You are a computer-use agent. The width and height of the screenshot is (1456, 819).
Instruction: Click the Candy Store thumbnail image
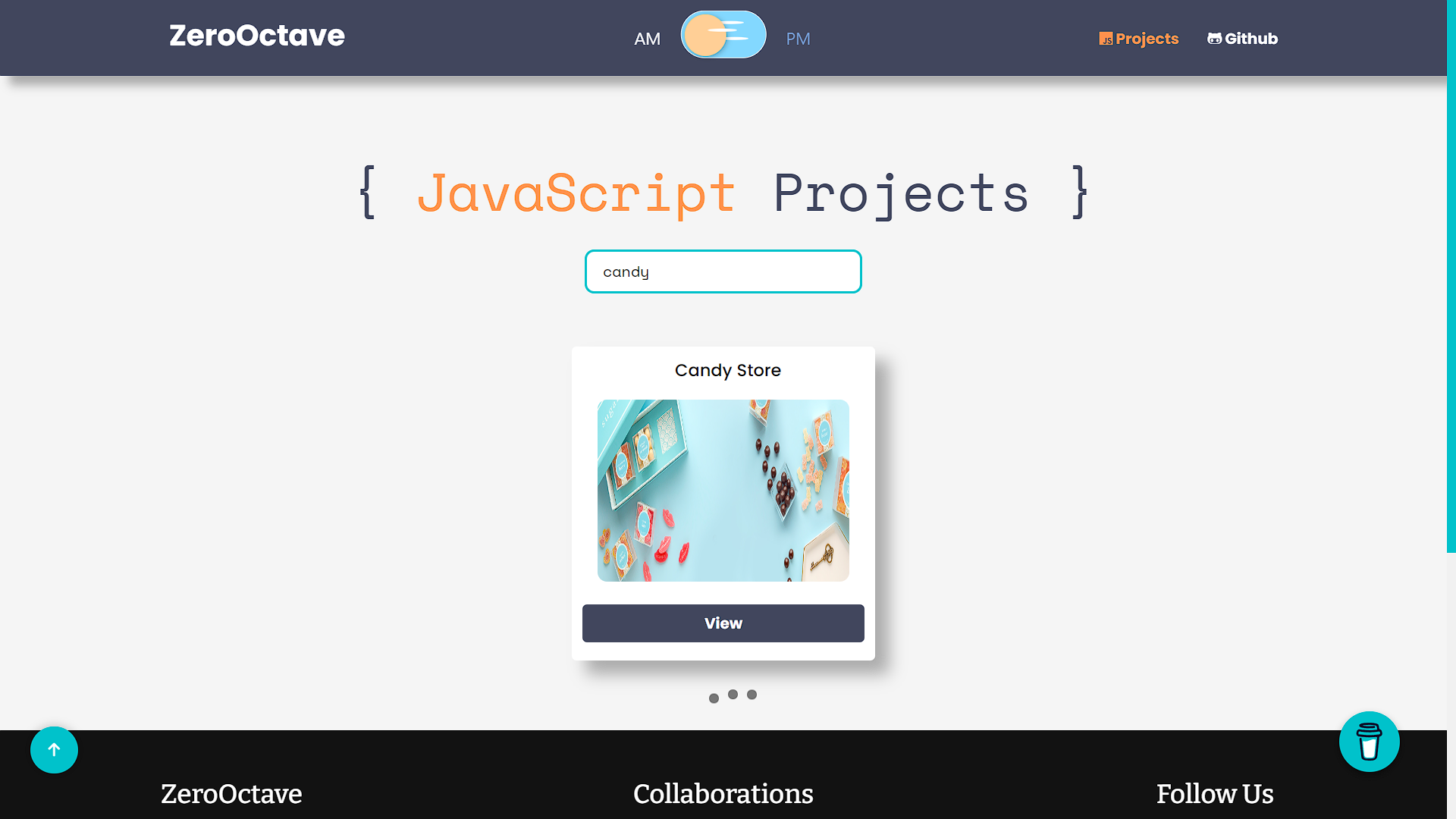pyautogui.click(x=723, y=491)
